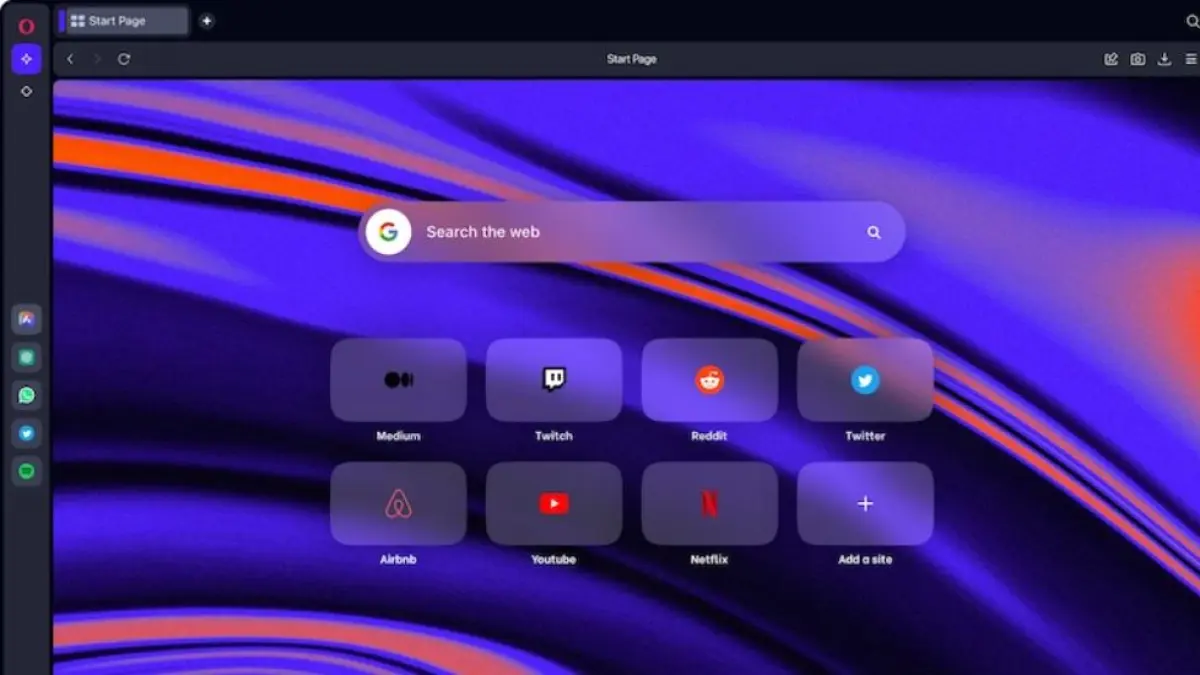The width and height of the screenshot is (1200, 675).
Task: Open Spotify from the sidebar
Action: pos(26,471)
